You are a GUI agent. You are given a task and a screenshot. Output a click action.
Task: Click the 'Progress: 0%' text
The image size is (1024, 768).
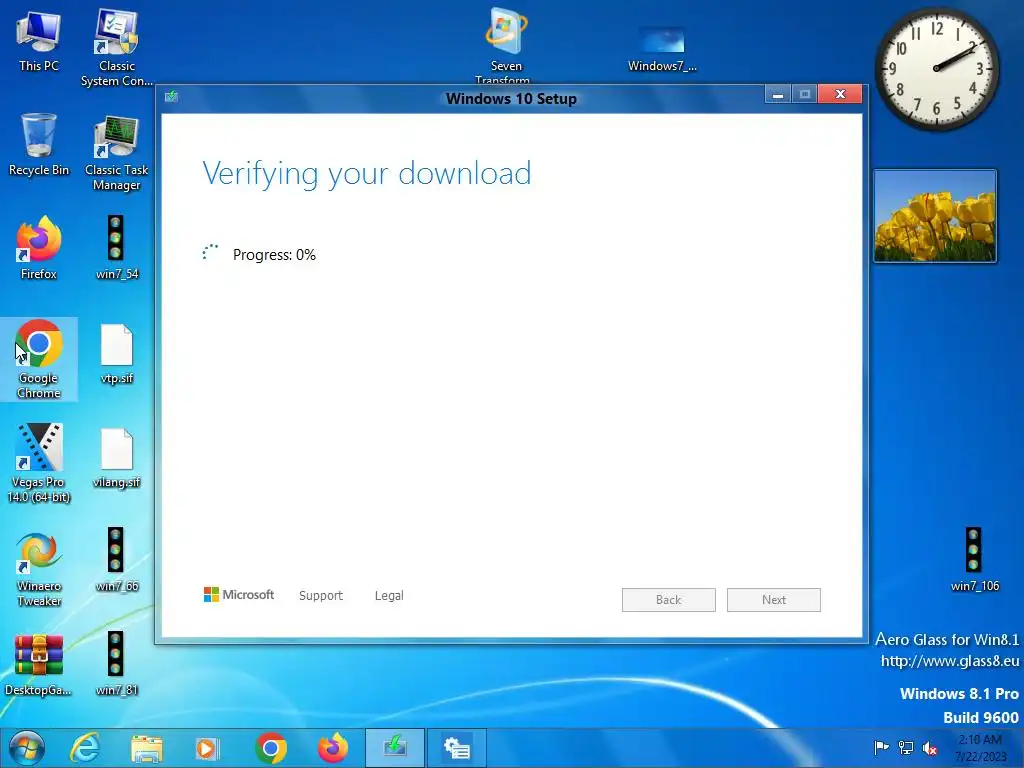pyautogui.click(x=274, y=255)
